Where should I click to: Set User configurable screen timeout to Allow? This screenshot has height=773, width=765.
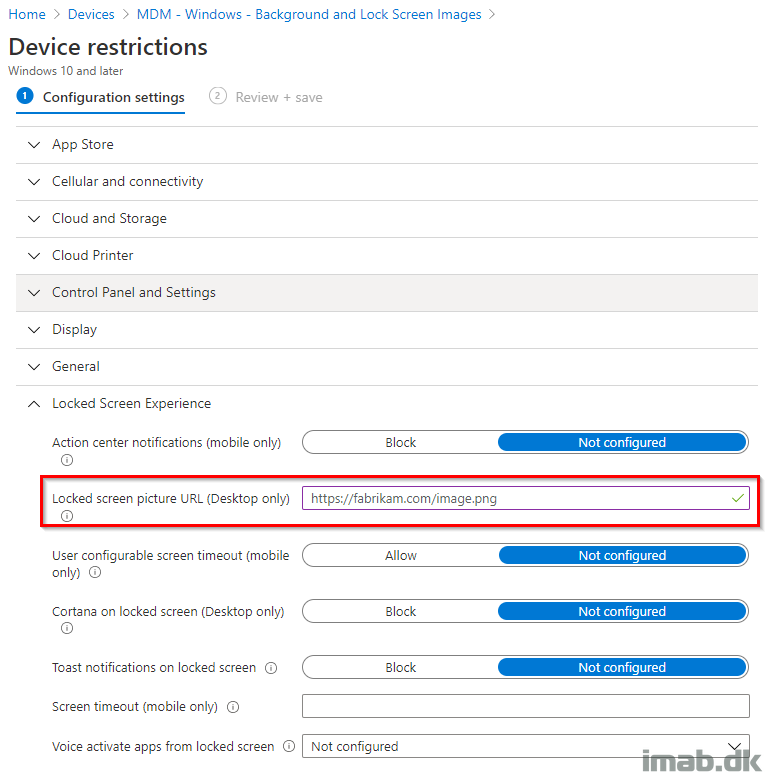click(x=401, y=555)
